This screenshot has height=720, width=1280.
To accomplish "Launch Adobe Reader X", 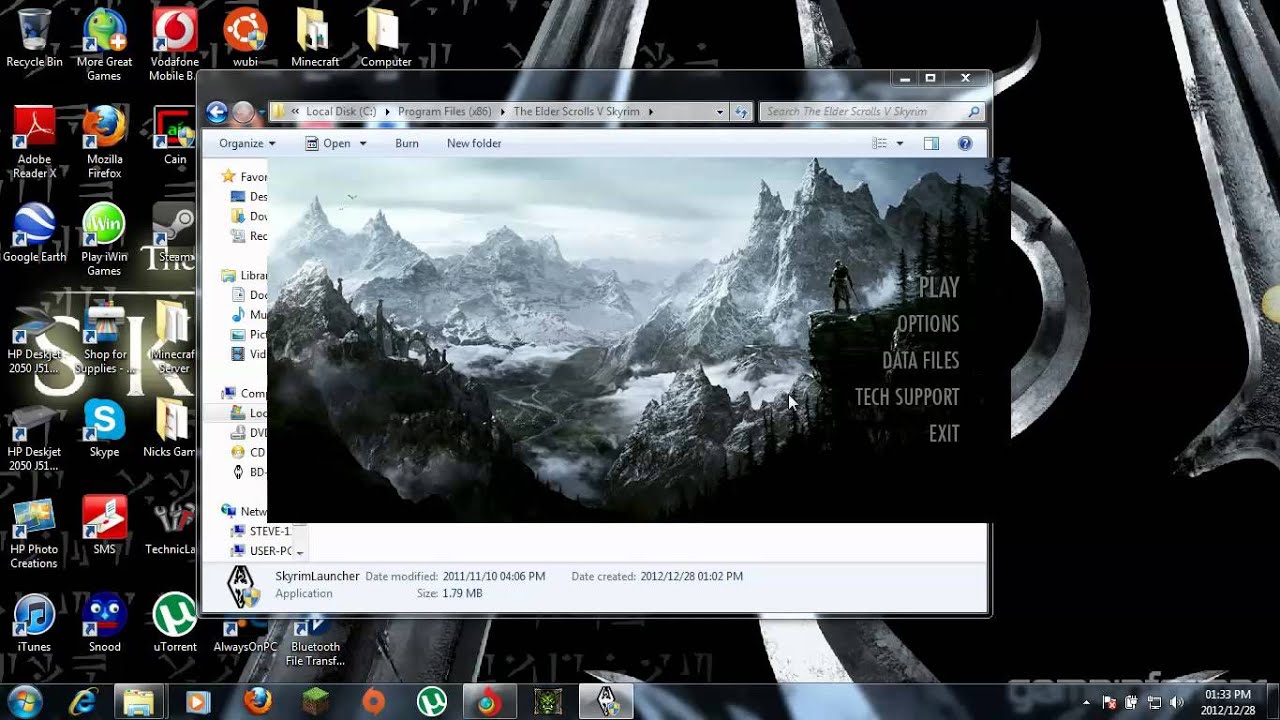I will tap(34, 143).
